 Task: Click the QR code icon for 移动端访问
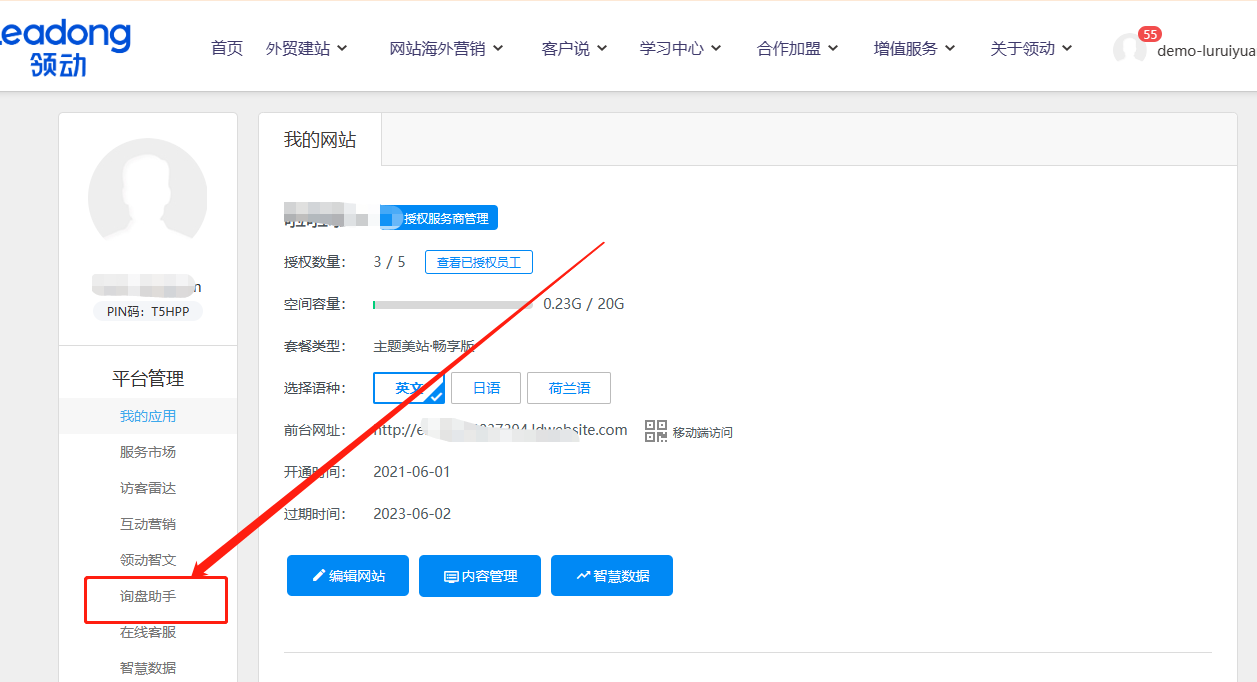click(655, 431)
